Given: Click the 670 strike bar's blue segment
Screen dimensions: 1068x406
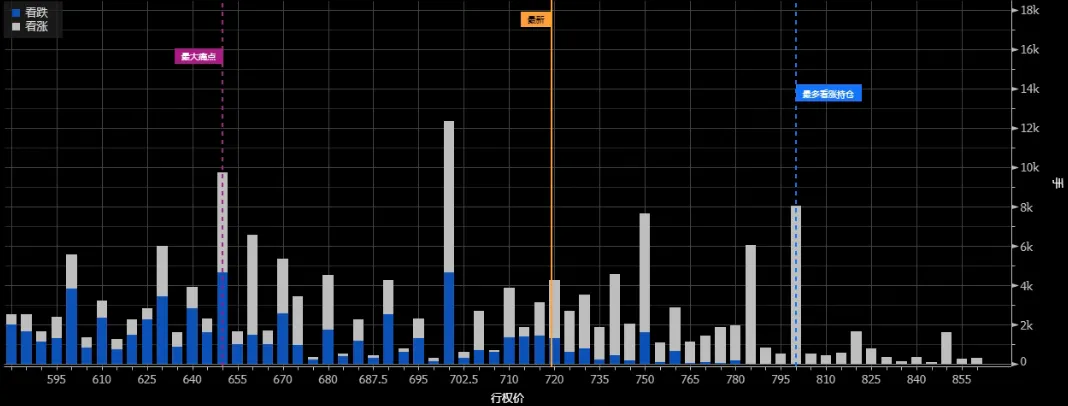Looking at the screenshot, I should pyautogui.click(x=283, y=339).
